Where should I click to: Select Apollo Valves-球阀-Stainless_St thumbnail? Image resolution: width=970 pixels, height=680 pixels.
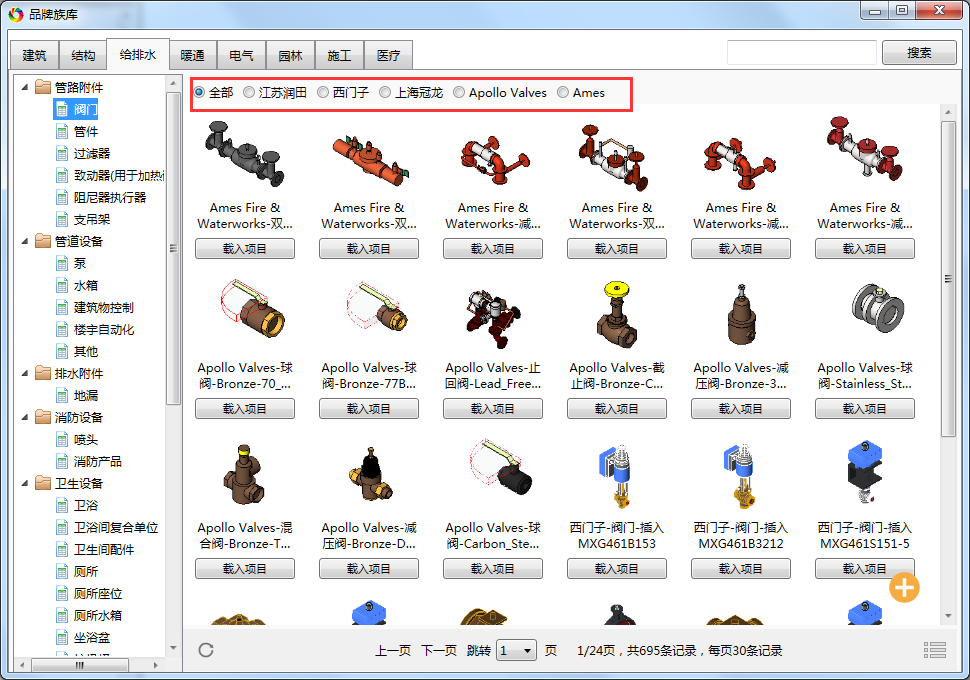(877, 308)
